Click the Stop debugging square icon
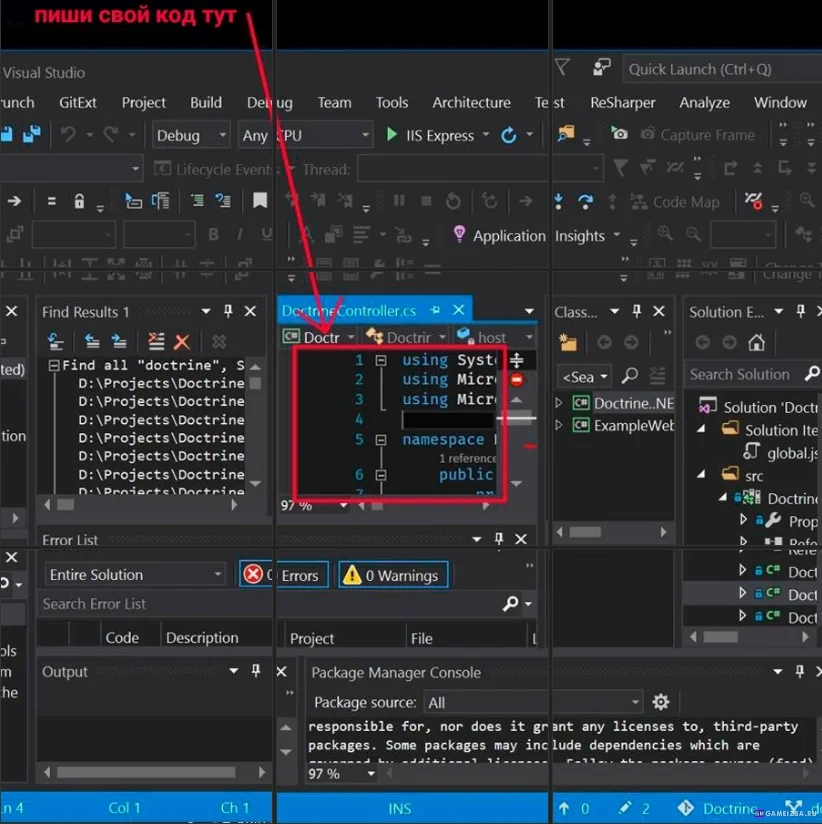 tap(426, 201)
